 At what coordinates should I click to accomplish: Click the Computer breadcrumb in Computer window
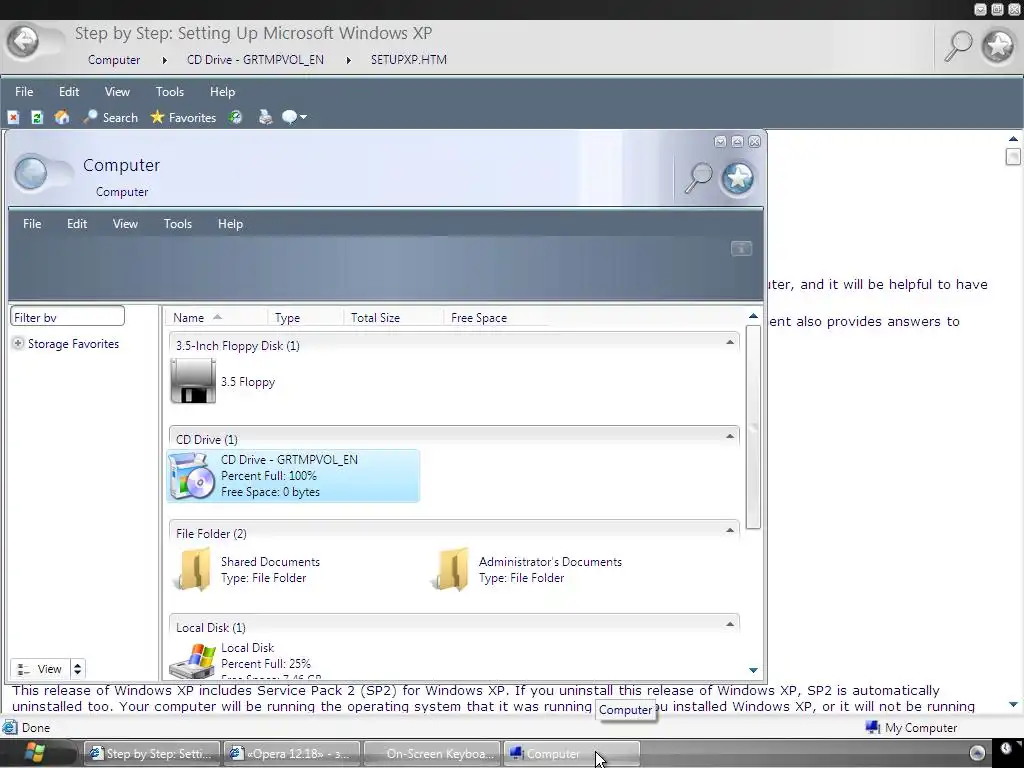click(x=122, y=192)
